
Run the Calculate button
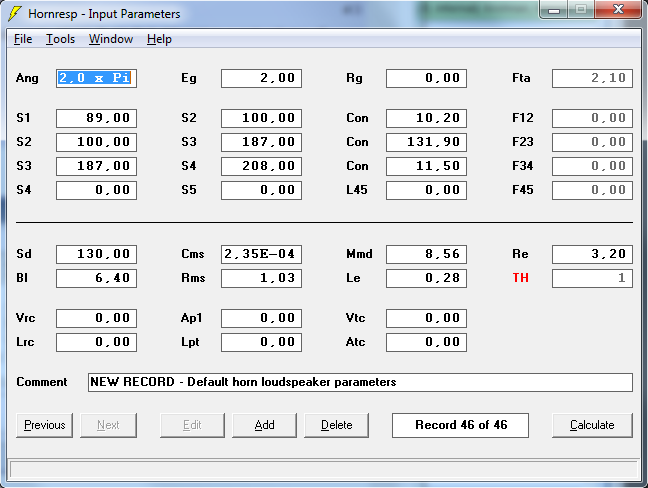[x=592, y=425]
